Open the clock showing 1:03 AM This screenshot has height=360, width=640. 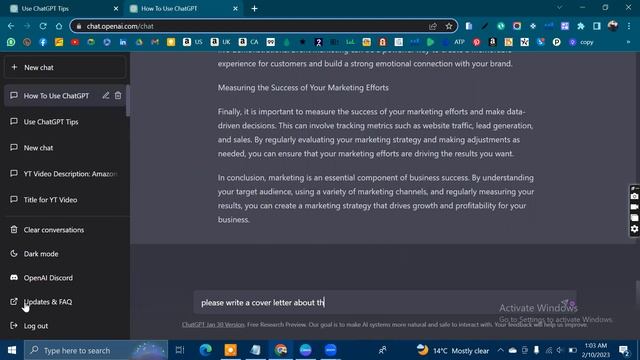pyautogui.click(x=596, y=350)
